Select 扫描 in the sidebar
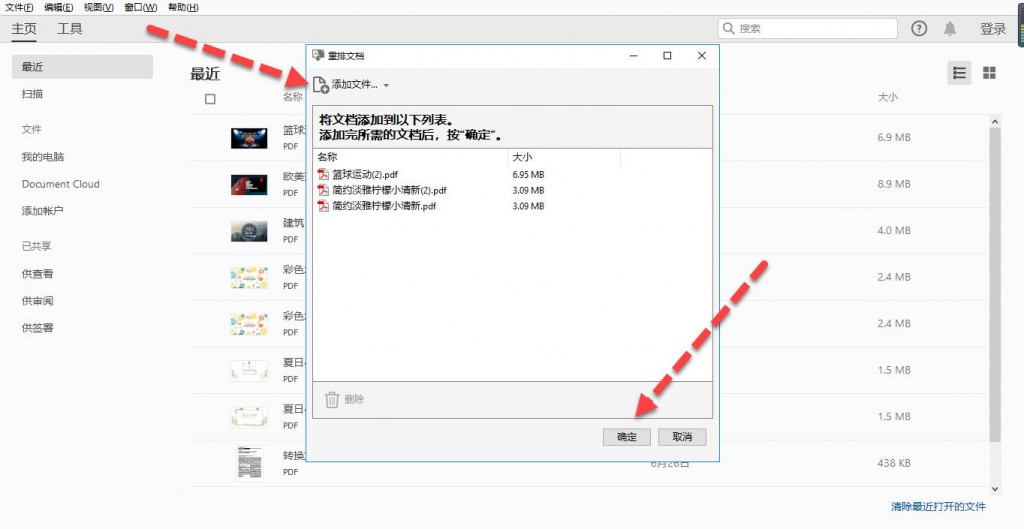Screen dimensions: 1024x529 [x=32, y=94]
